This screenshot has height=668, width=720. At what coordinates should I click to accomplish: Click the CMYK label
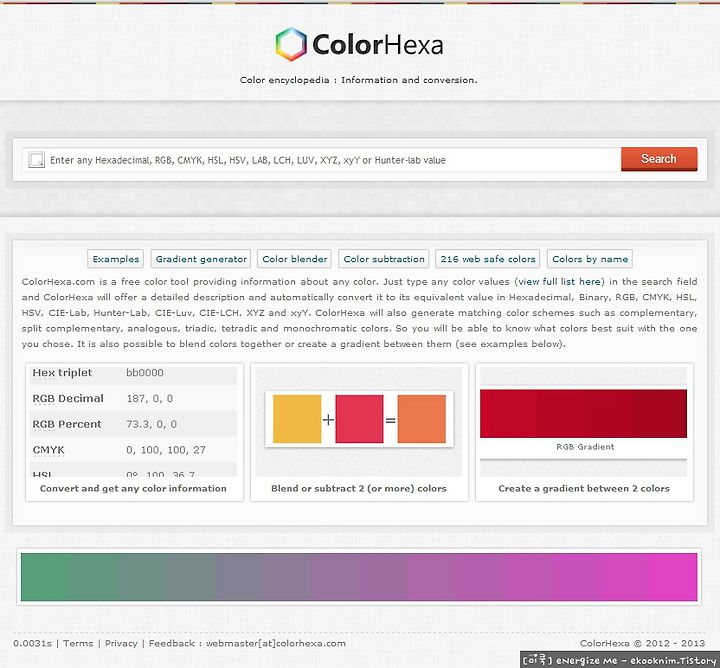48,450
